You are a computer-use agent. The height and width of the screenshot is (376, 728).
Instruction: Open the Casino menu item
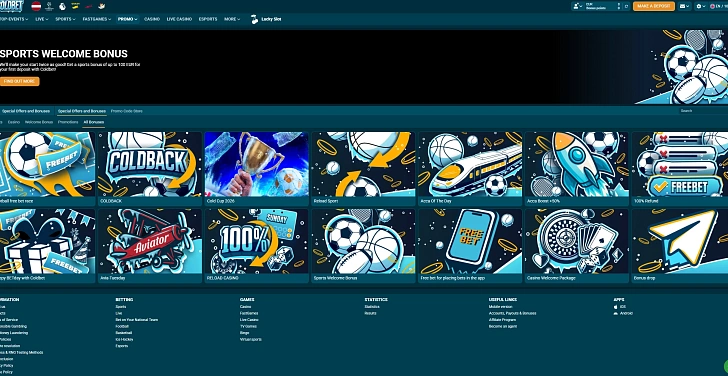click(152, 19)
